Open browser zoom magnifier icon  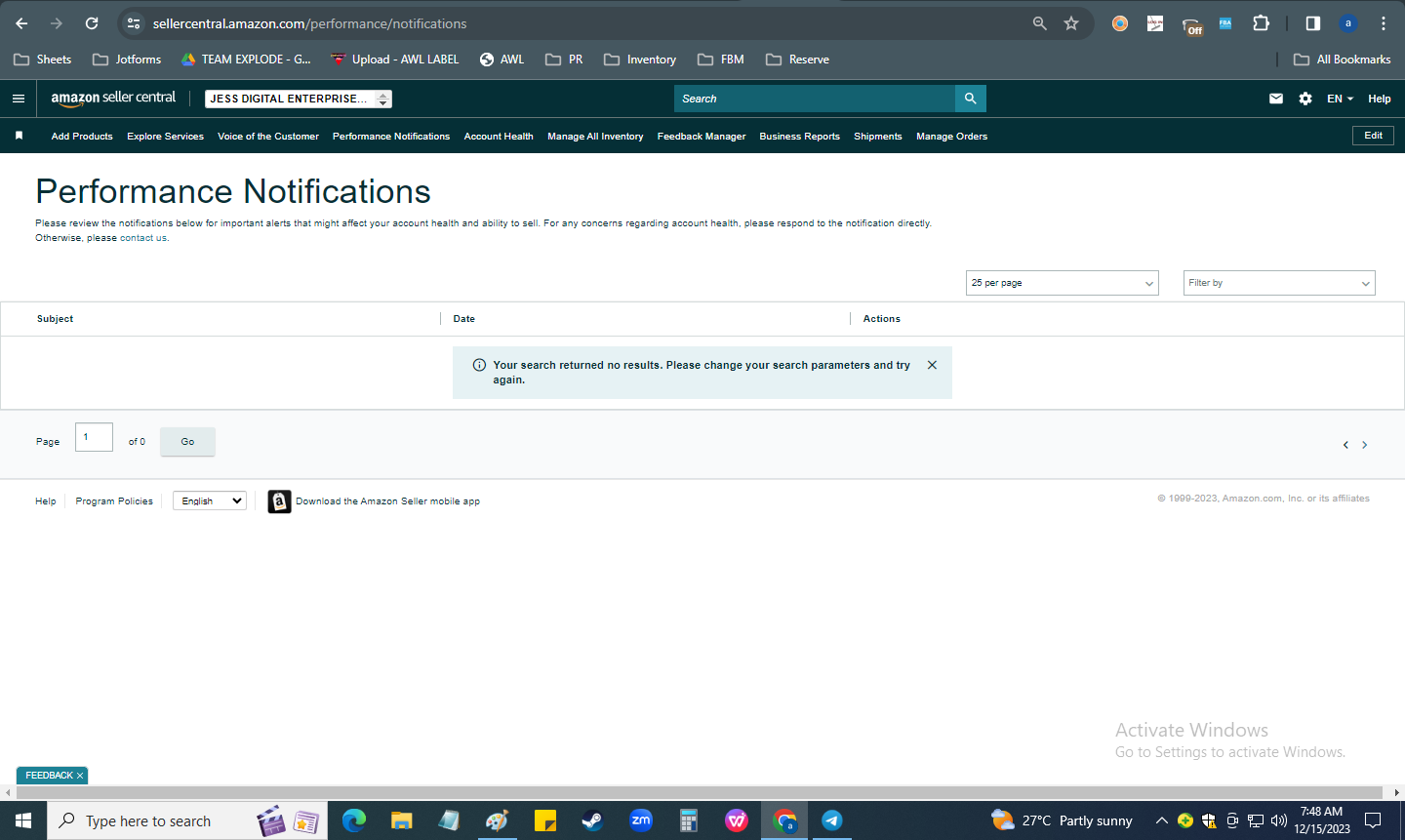pyautogui.click(x=1040, y=23)
